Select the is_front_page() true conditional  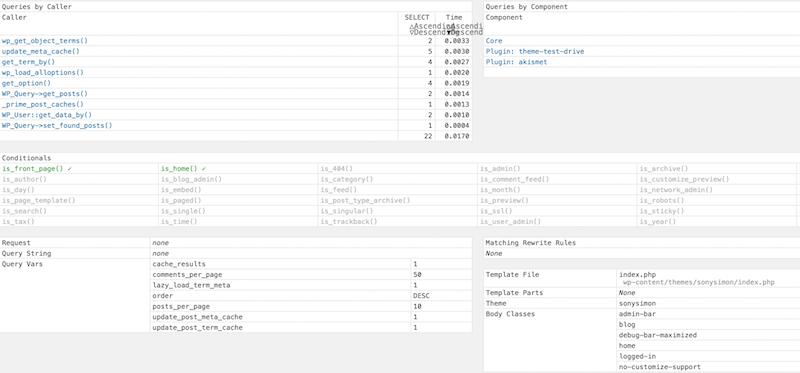point(37,168)
